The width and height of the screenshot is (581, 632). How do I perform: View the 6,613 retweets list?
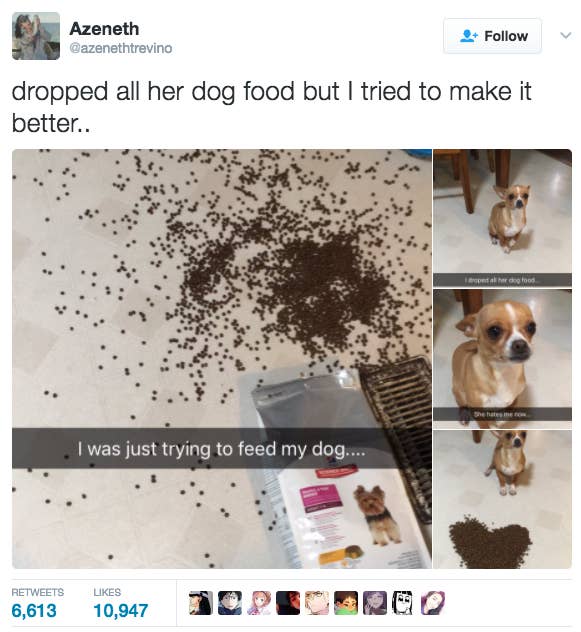pyautogui.click(x=37, y=603)
